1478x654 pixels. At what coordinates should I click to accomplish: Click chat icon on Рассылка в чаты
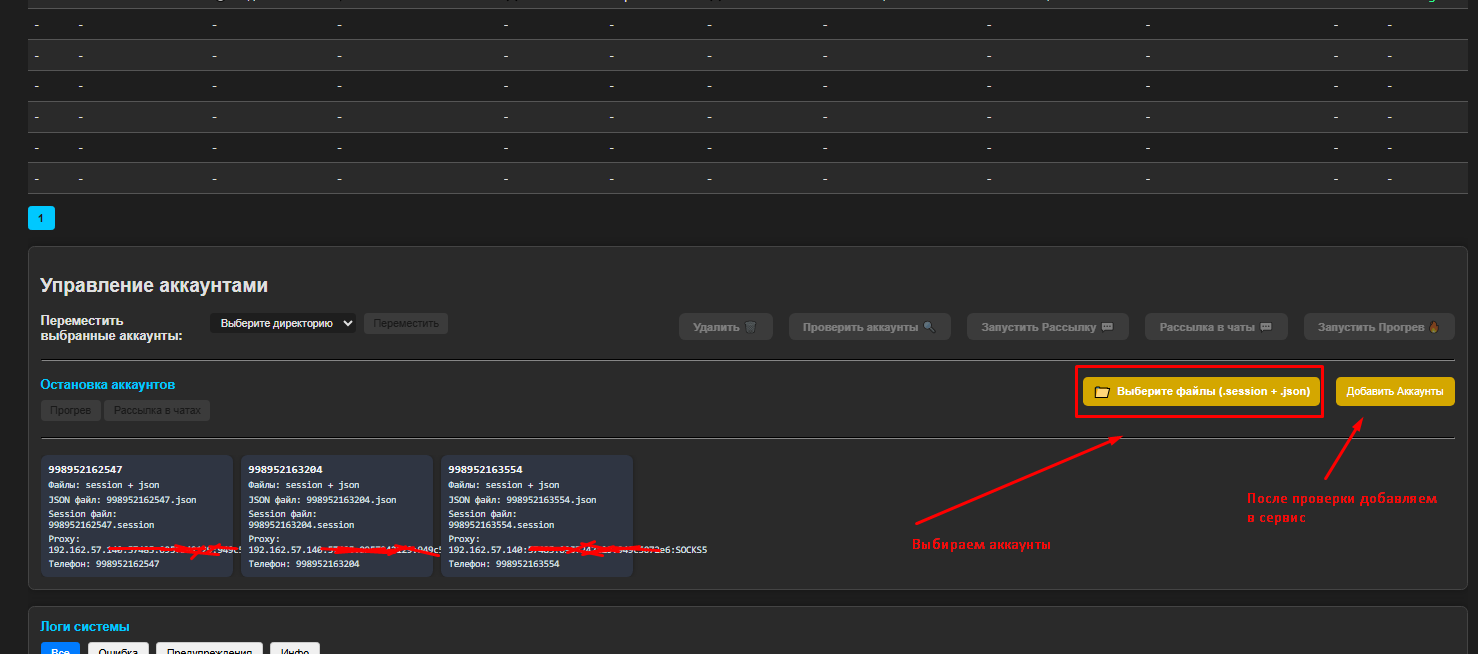1266,327
